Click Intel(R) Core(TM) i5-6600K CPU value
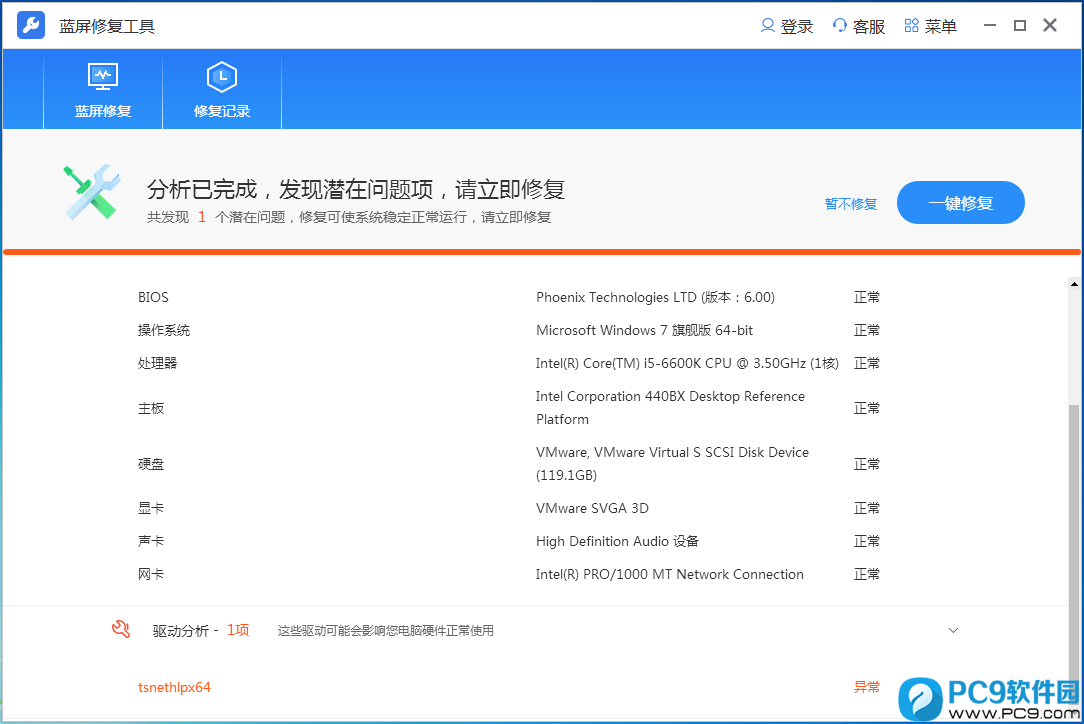This screenshot has height=724, width=1084. (687, 363)
